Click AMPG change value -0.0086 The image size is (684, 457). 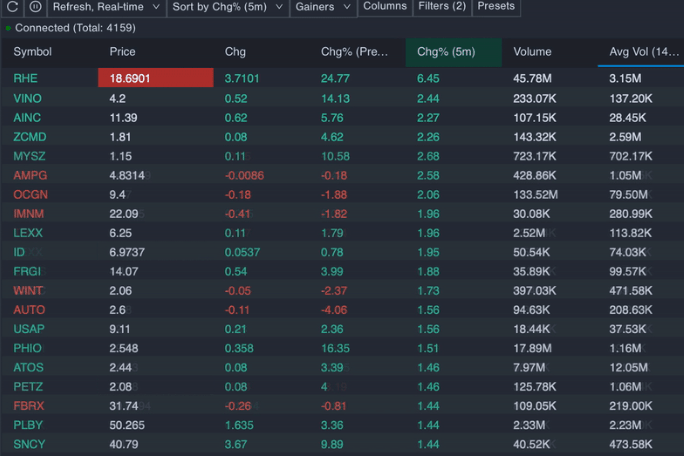[244, 175]
